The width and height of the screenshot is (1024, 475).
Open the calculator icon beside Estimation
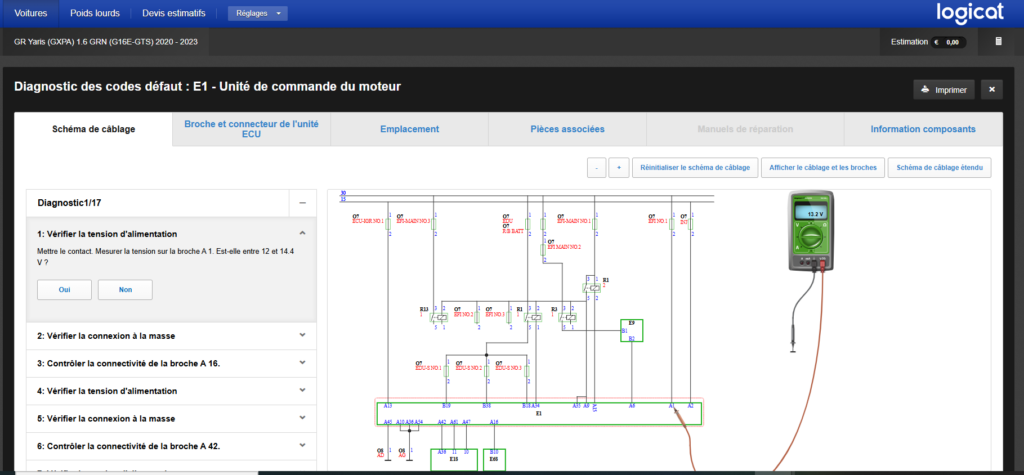pyautogui.click(x=998, y=41)
